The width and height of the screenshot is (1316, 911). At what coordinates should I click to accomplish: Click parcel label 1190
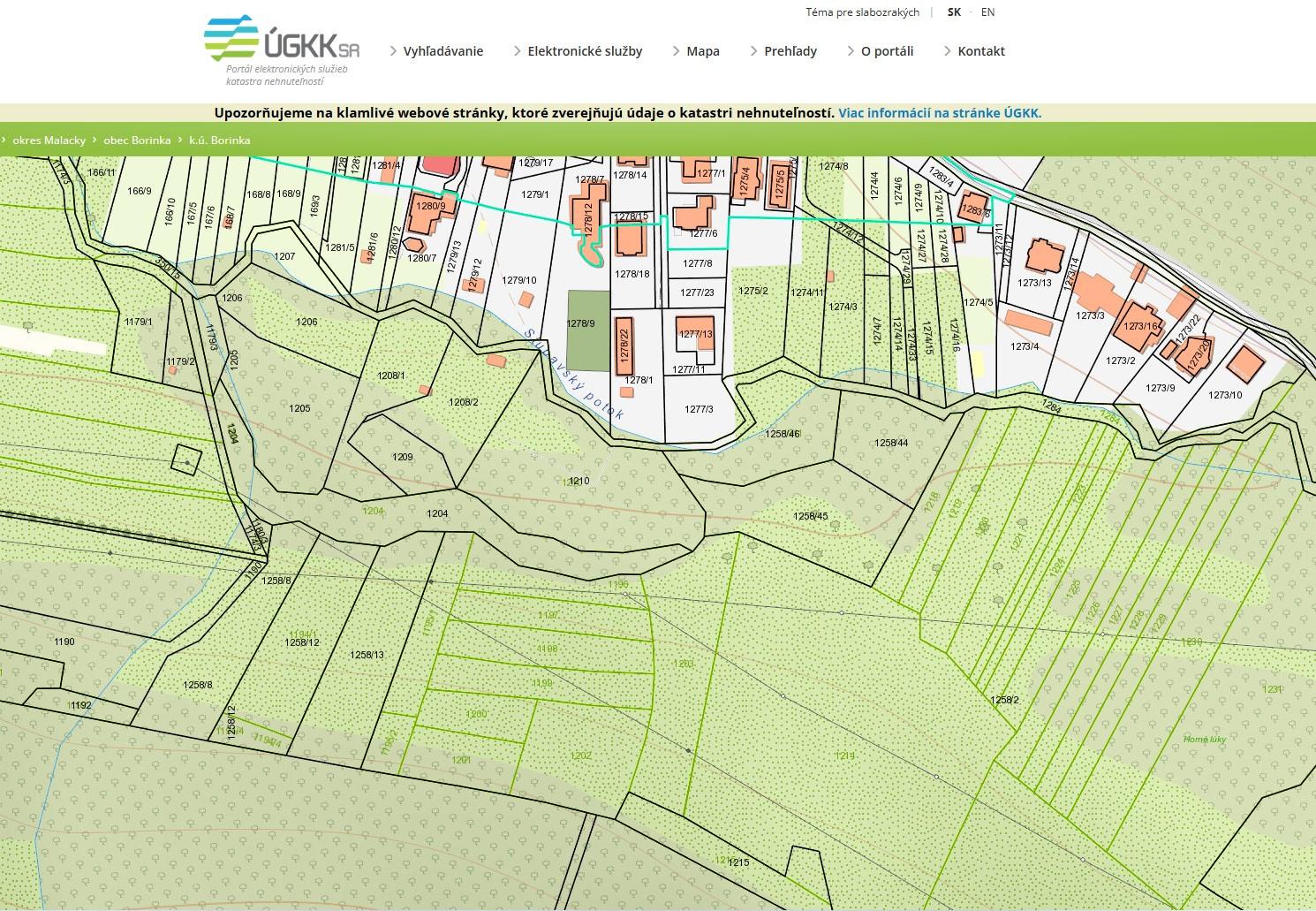pos(64,641)
